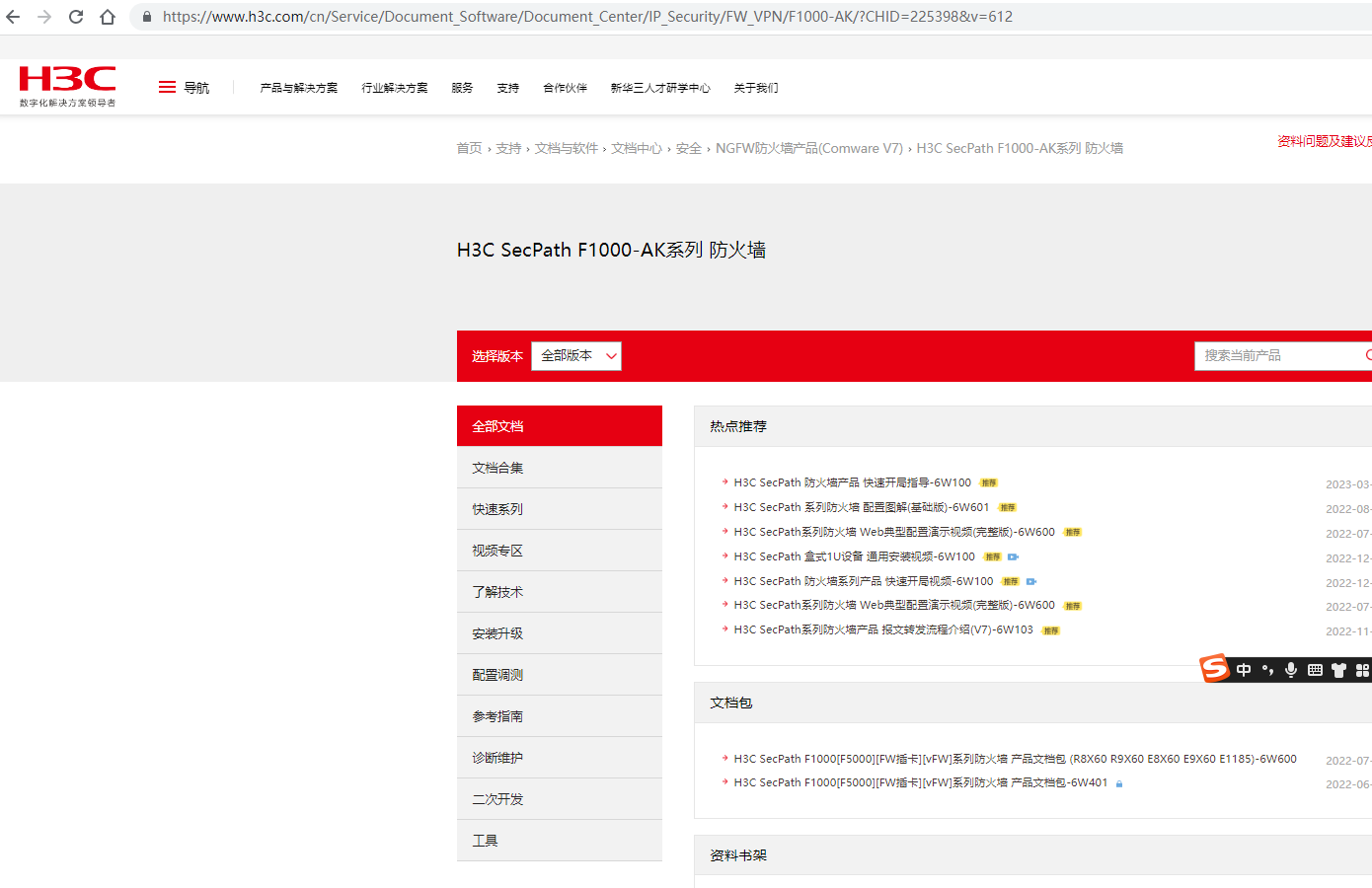This screenshot has height=888, width=1372.
Task: Click the 文档包 section heading
Action: [x=731, y=703]
